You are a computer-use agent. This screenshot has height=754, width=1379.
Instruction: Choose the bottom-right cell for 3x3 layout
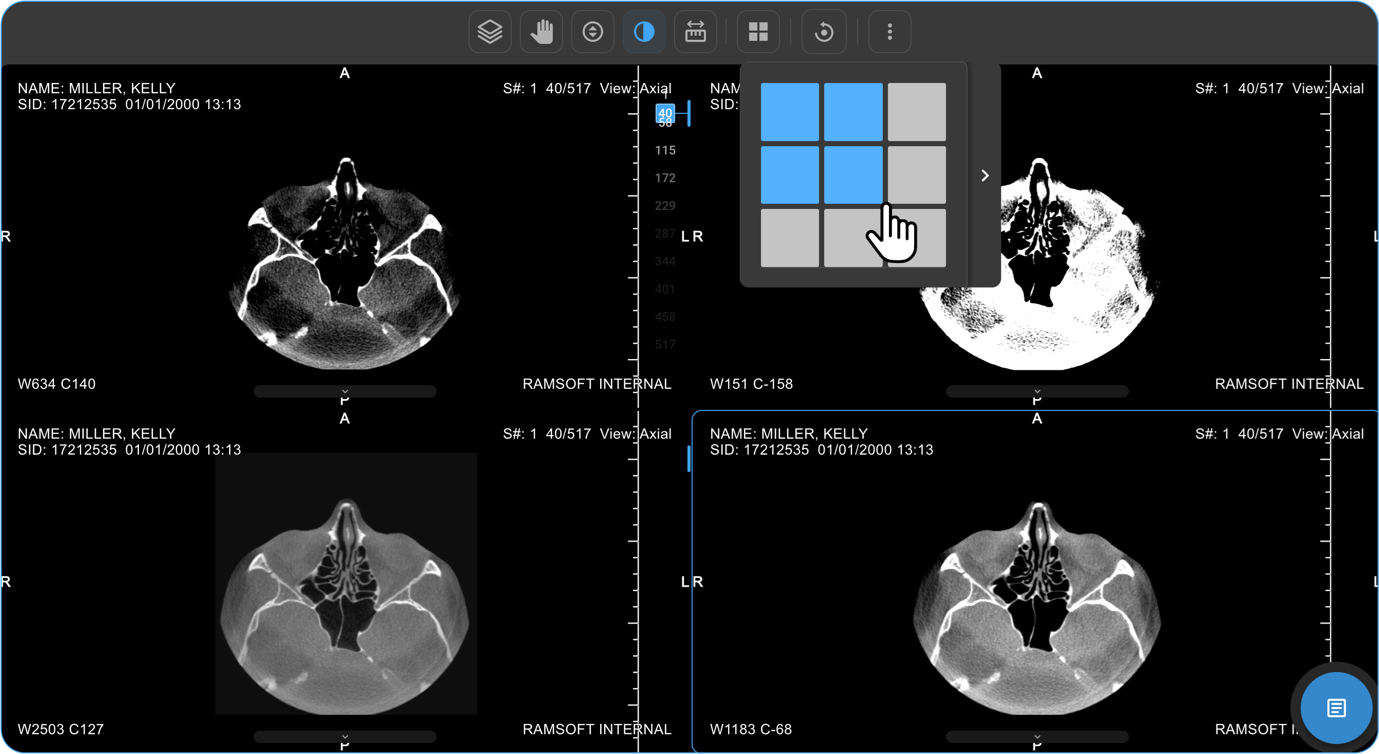(x=917, y=238)
